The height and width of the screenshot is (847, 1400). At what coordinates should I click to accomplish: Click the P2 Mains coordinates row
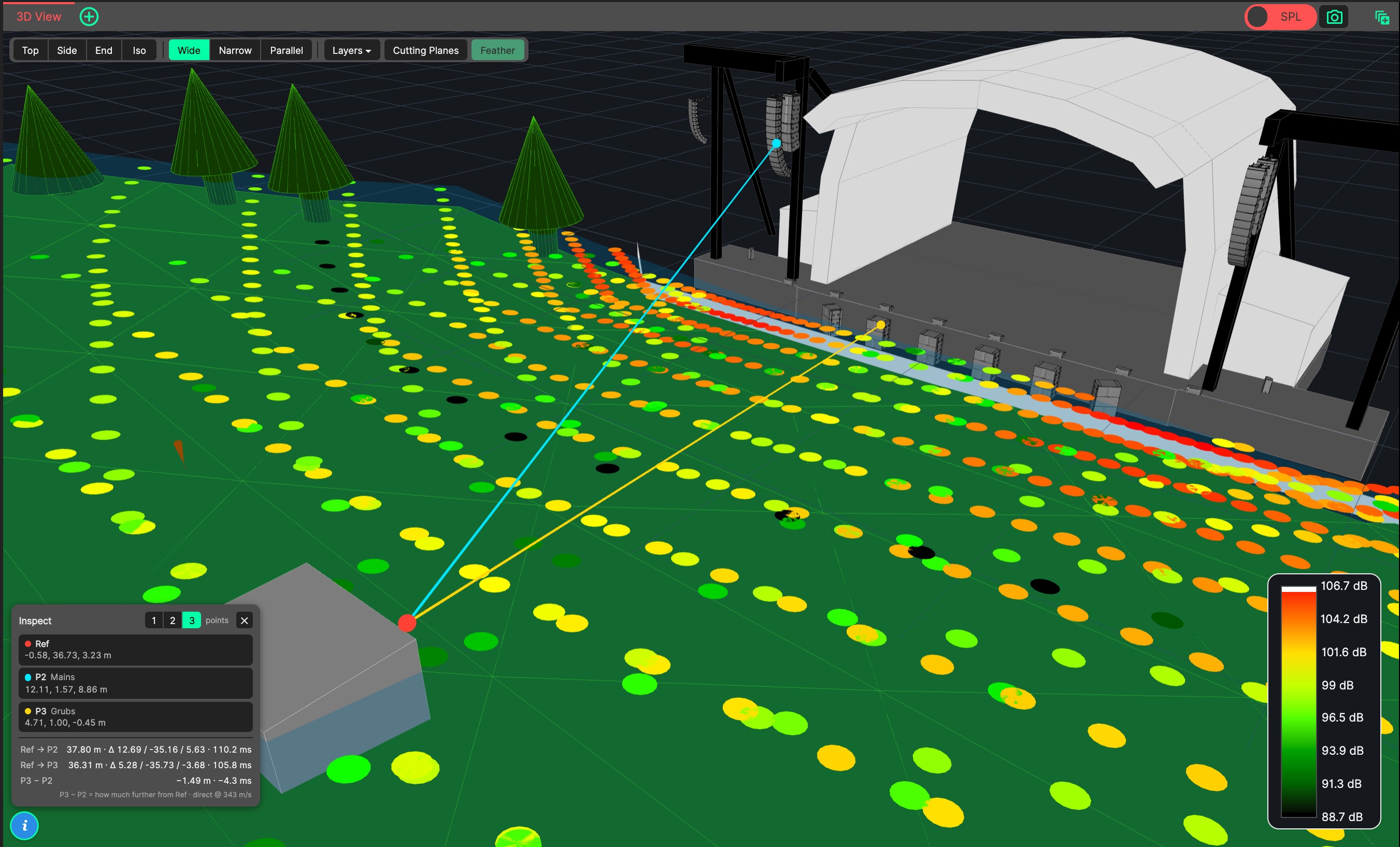[x=135, y=683]
